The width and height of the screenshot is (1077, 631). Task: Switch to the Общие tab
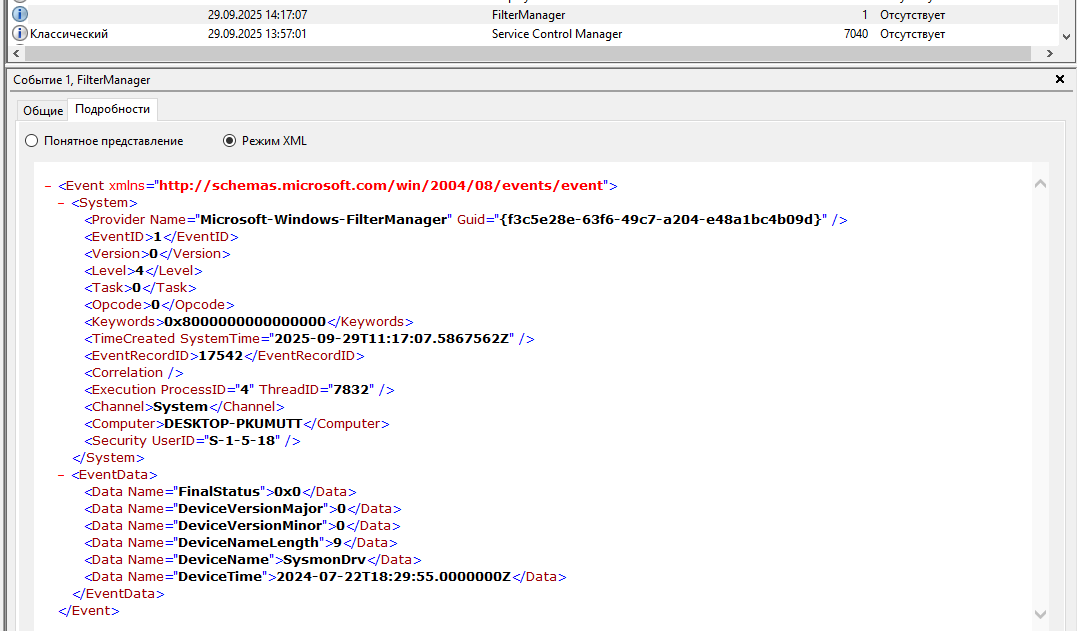click(43, 110)
